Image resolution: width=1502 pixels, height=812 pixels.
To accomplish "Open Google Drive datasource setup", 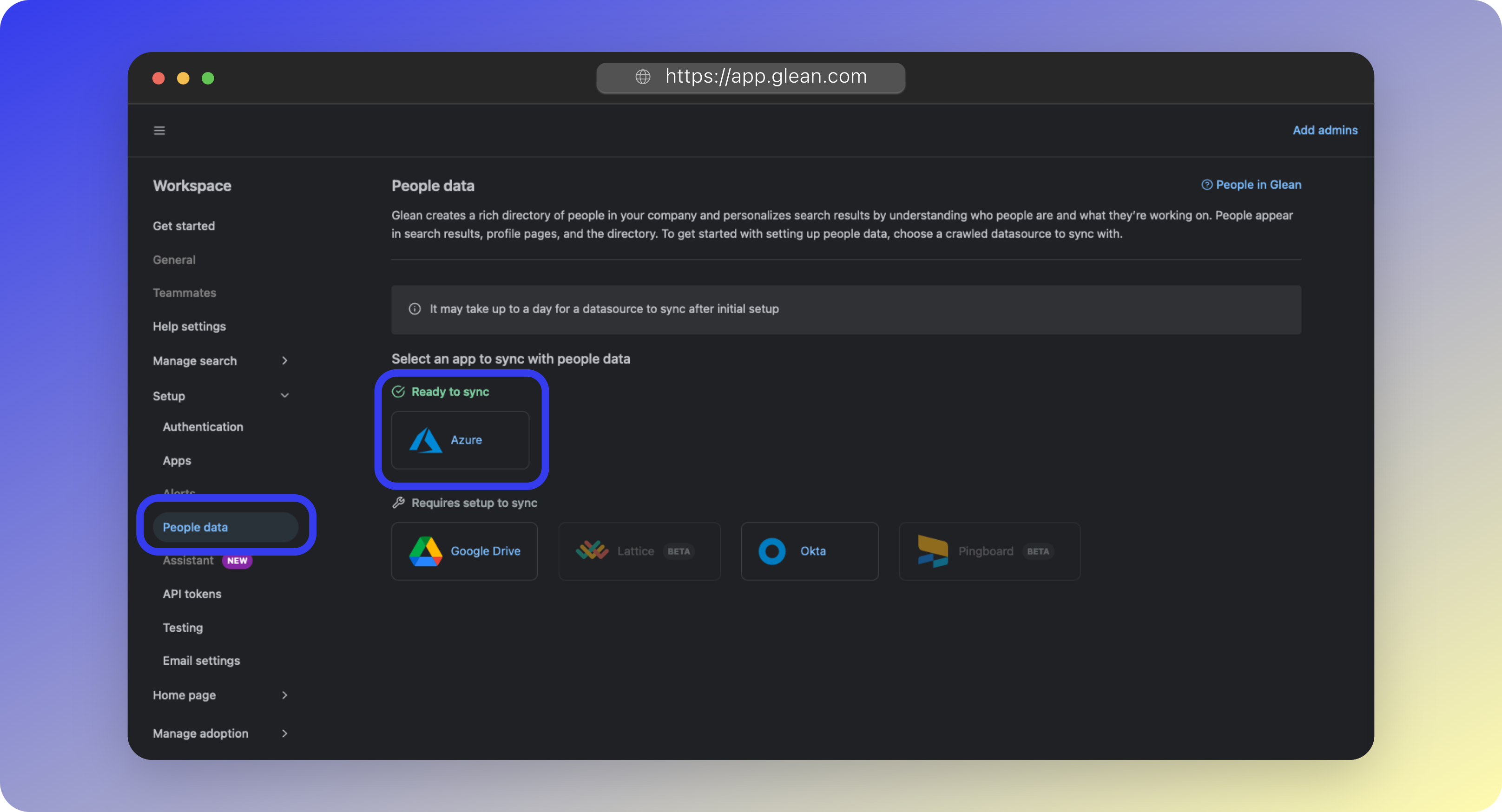I will (x=465, y=551).
